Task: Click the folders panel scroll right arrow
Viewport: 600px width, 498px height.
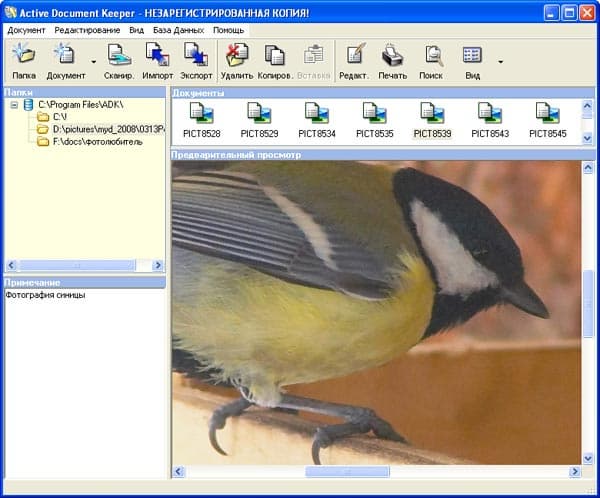Action: click(157, 265)
